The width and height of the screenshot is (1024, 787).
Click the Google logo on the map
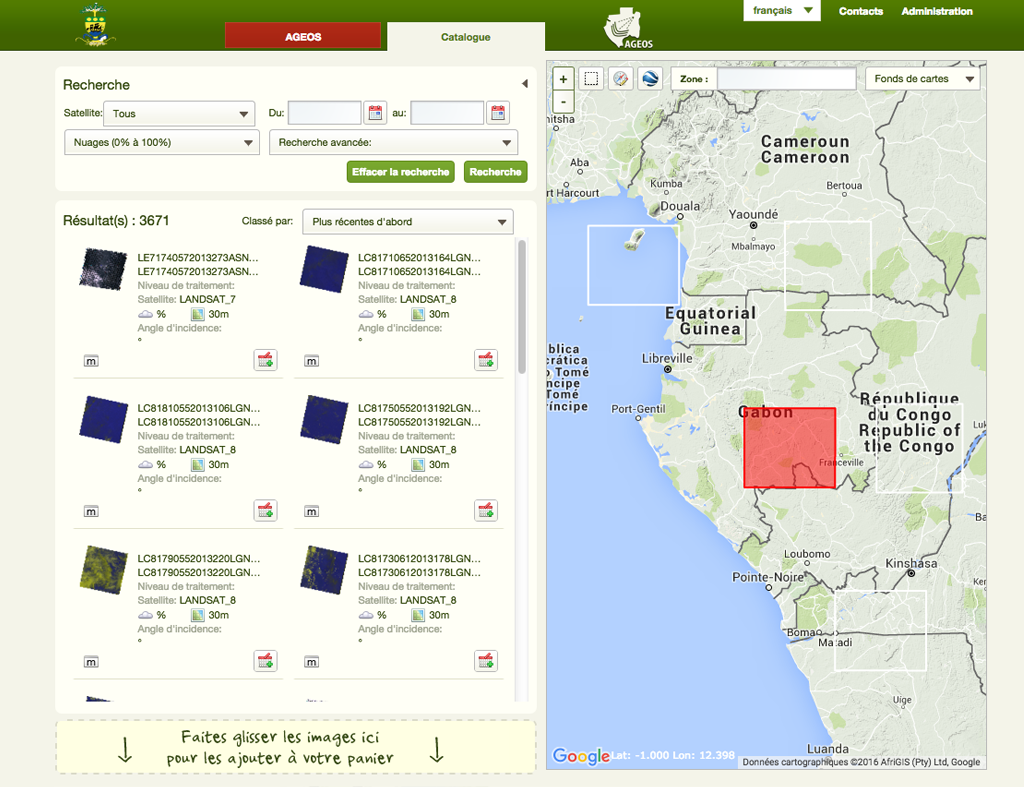pyautogui.click(x=581, y=756)
